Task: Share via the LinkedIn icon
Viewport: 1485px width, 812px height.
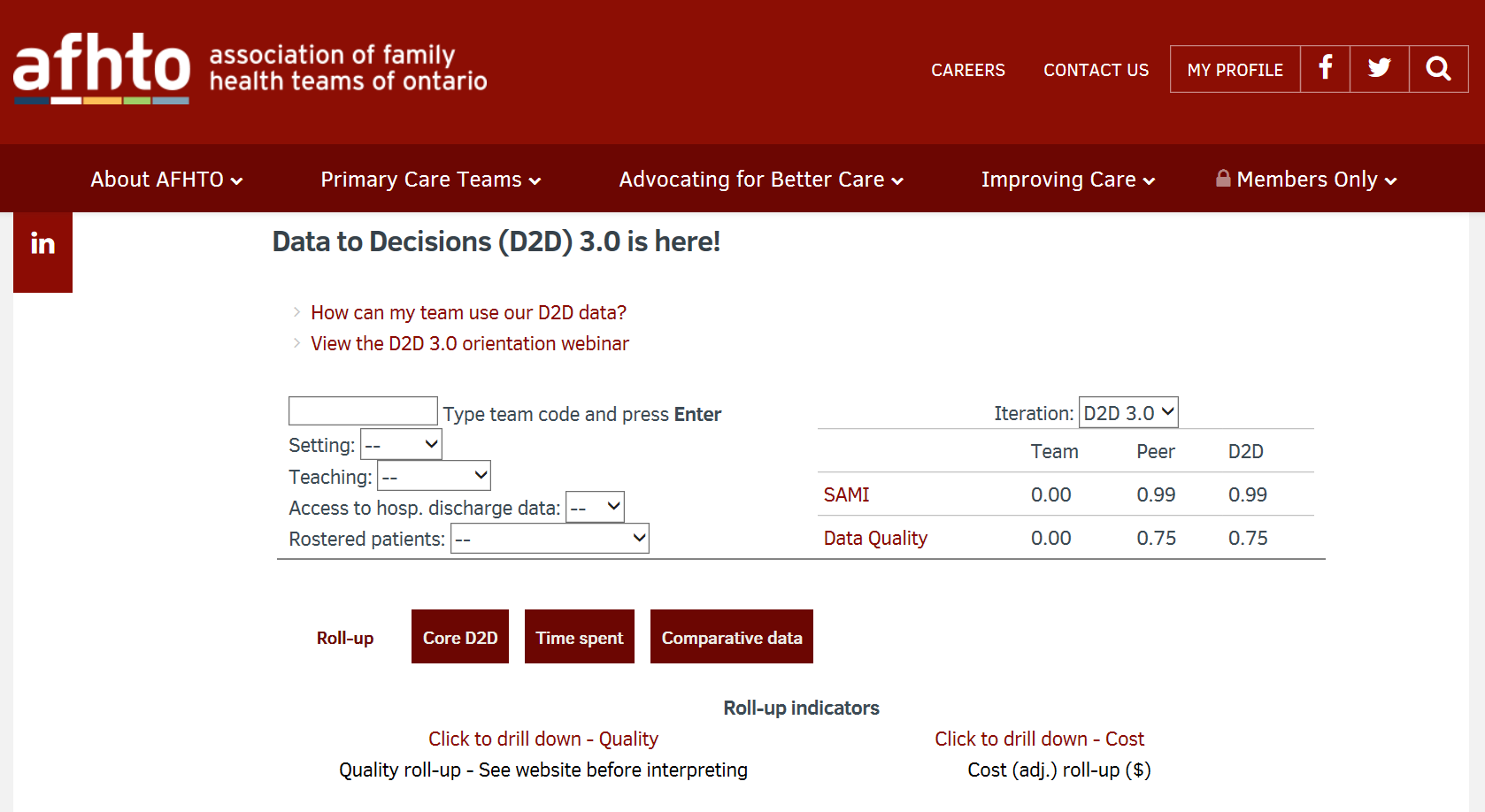Action: coord(42,243)
